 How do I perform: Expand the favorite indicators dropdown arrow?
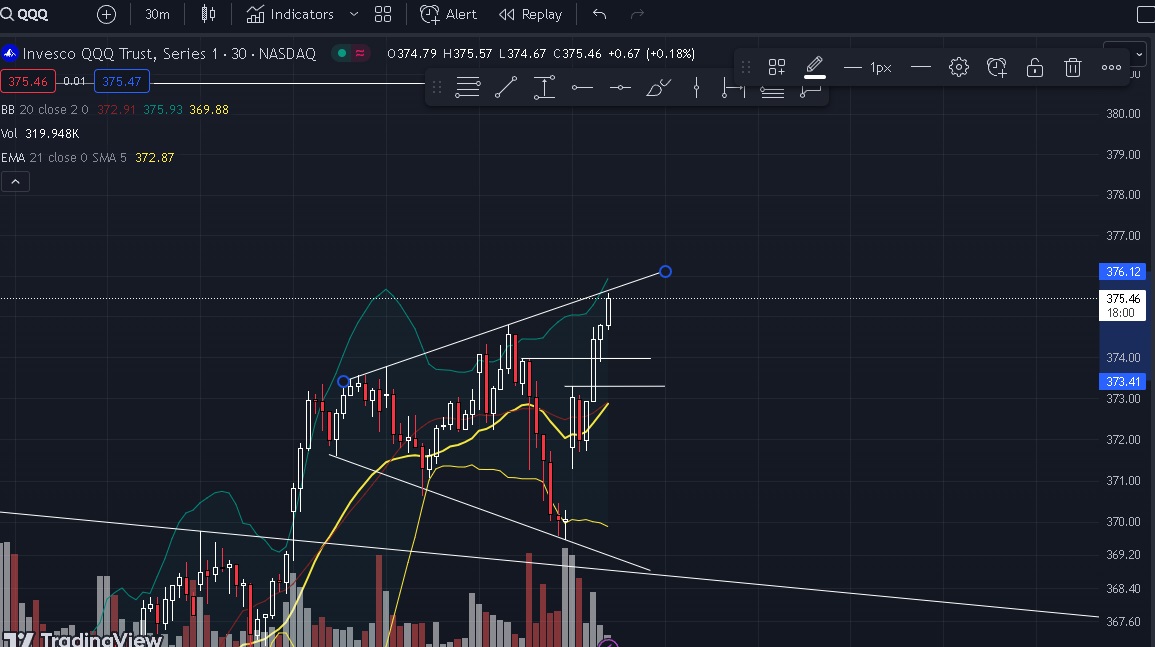(x=354, y=14)
